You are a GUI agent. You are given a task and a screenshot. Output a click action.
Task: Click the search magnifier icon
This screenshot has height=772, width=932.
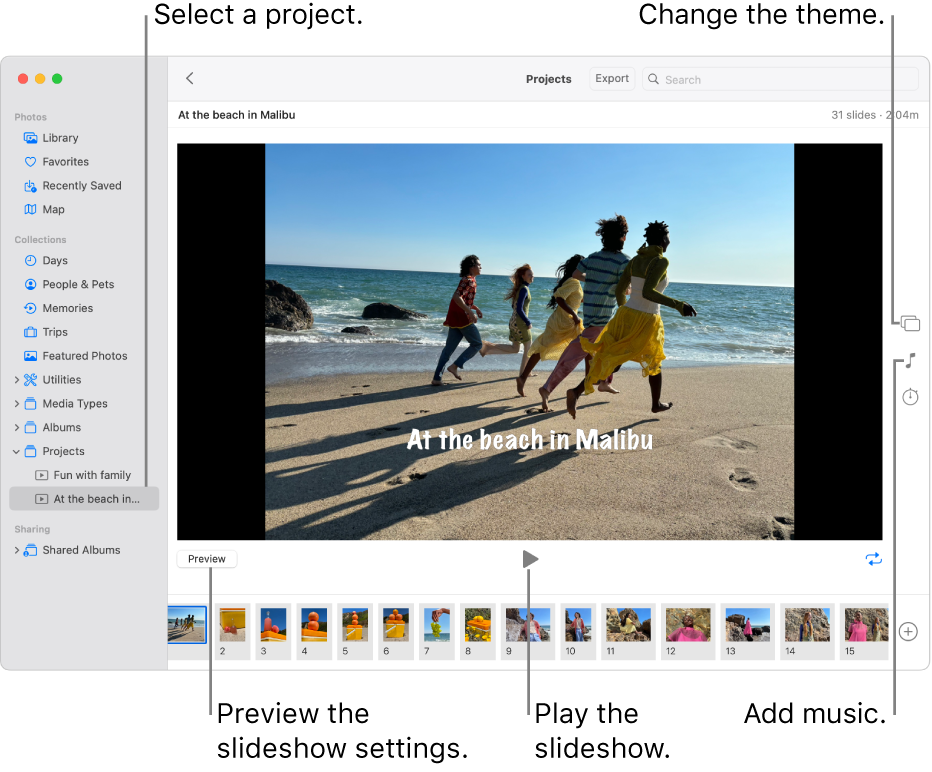click(x=653, y=79)
